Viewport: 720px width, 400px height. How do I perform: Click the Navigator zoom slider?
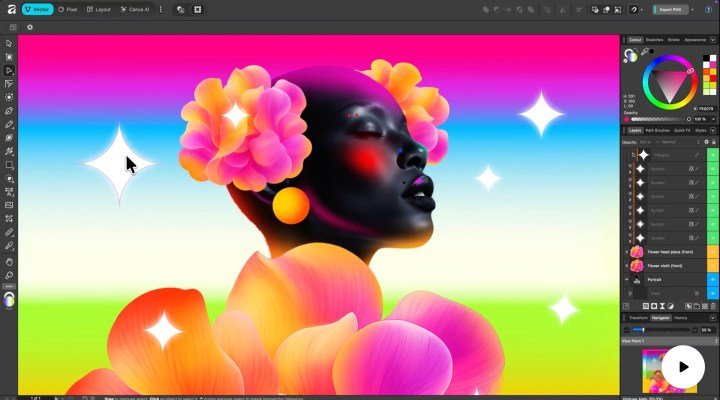(661, 330)
